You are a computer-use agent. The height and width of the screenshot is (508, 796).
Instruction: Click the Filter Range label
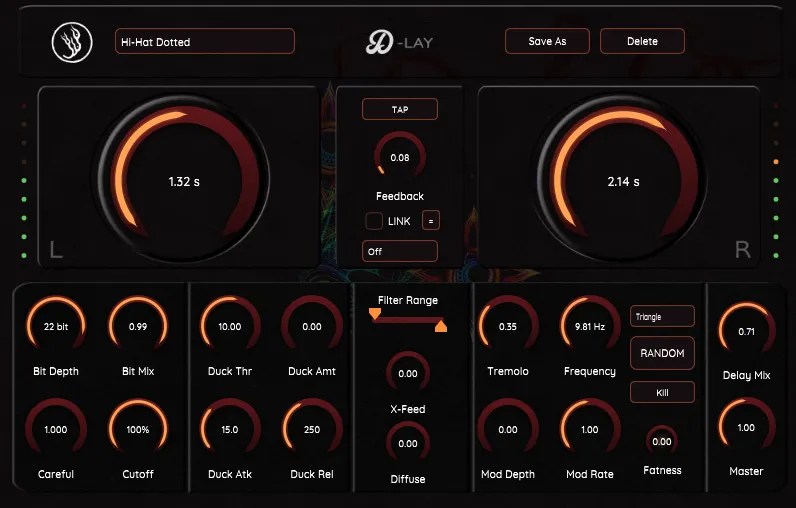coord(408,300)
